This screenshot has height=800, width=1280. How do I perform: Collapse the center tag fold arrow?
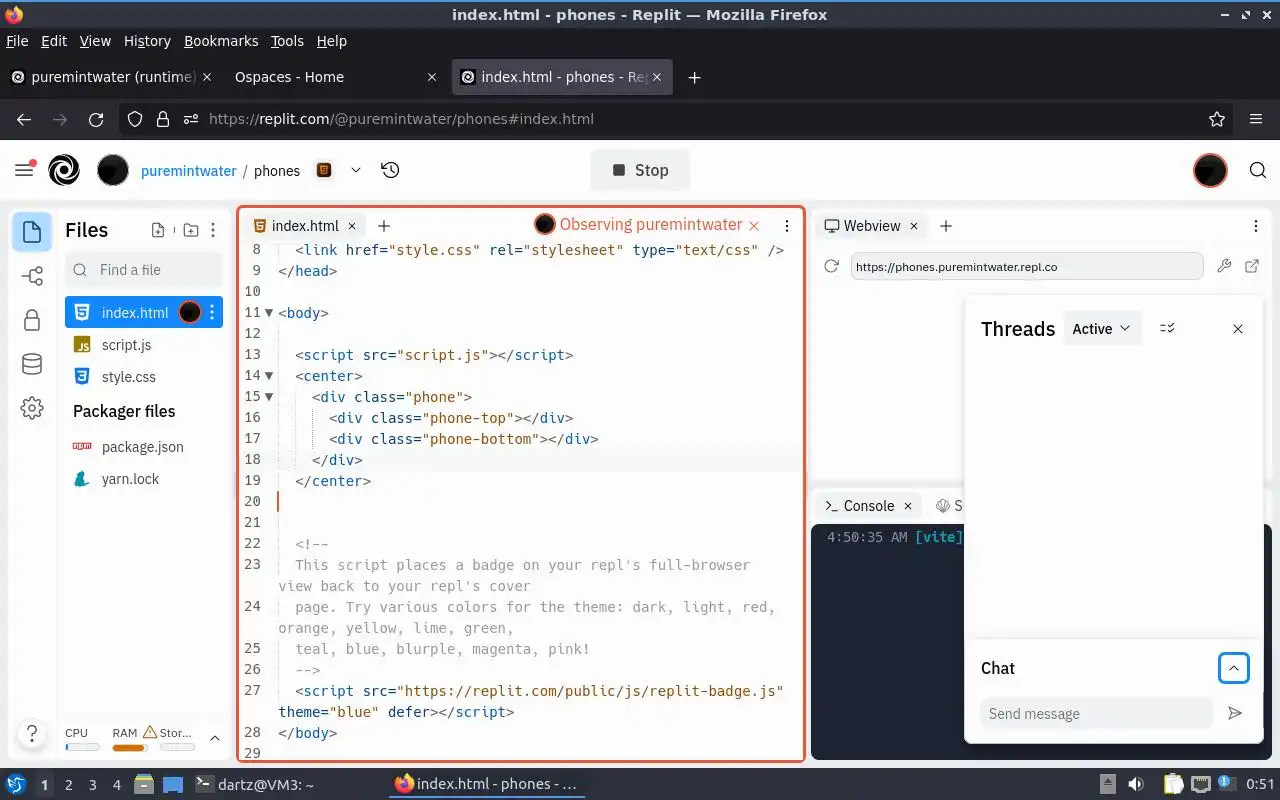(269, 376)
